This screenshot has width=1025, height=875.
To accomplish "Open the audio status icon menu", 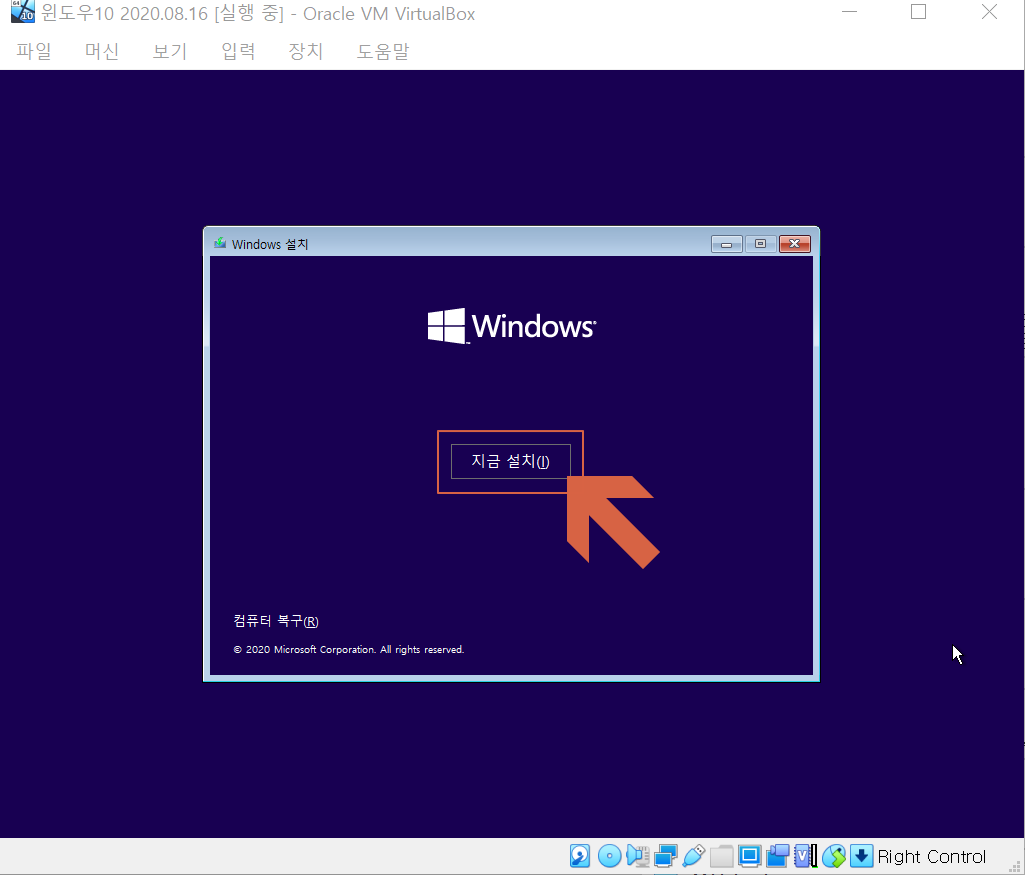I will (637, 855).
